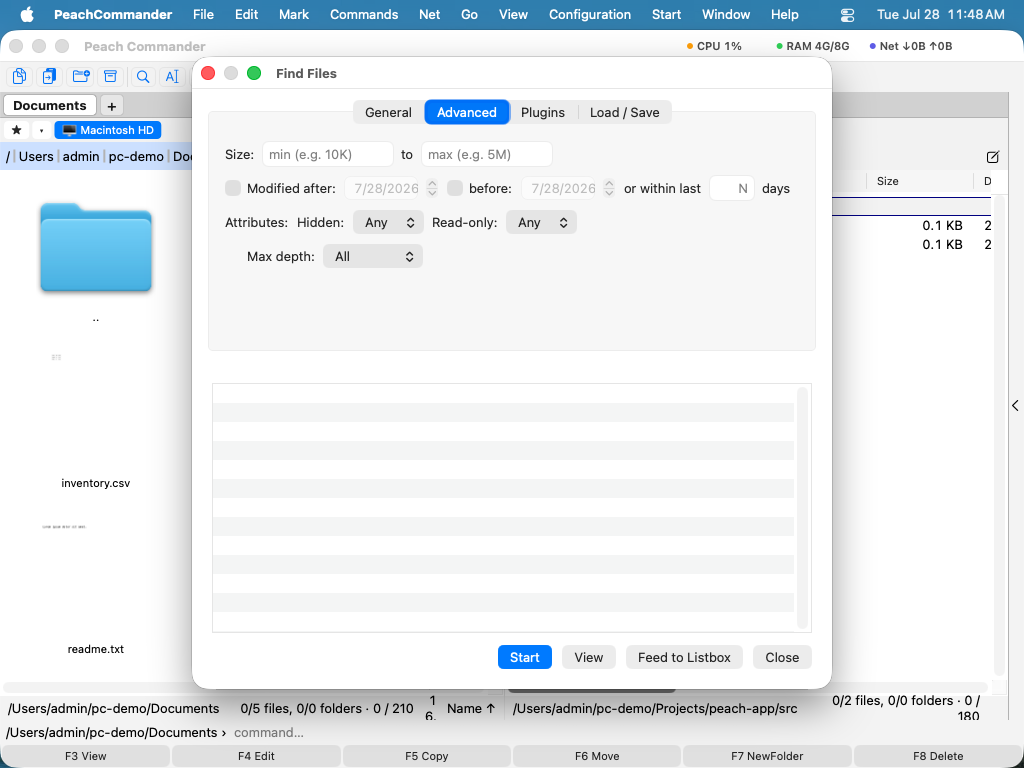The width and height of the screenshot is (1024, 768).
Task: Click the View button in Find Files
Action: pos(588,657)
